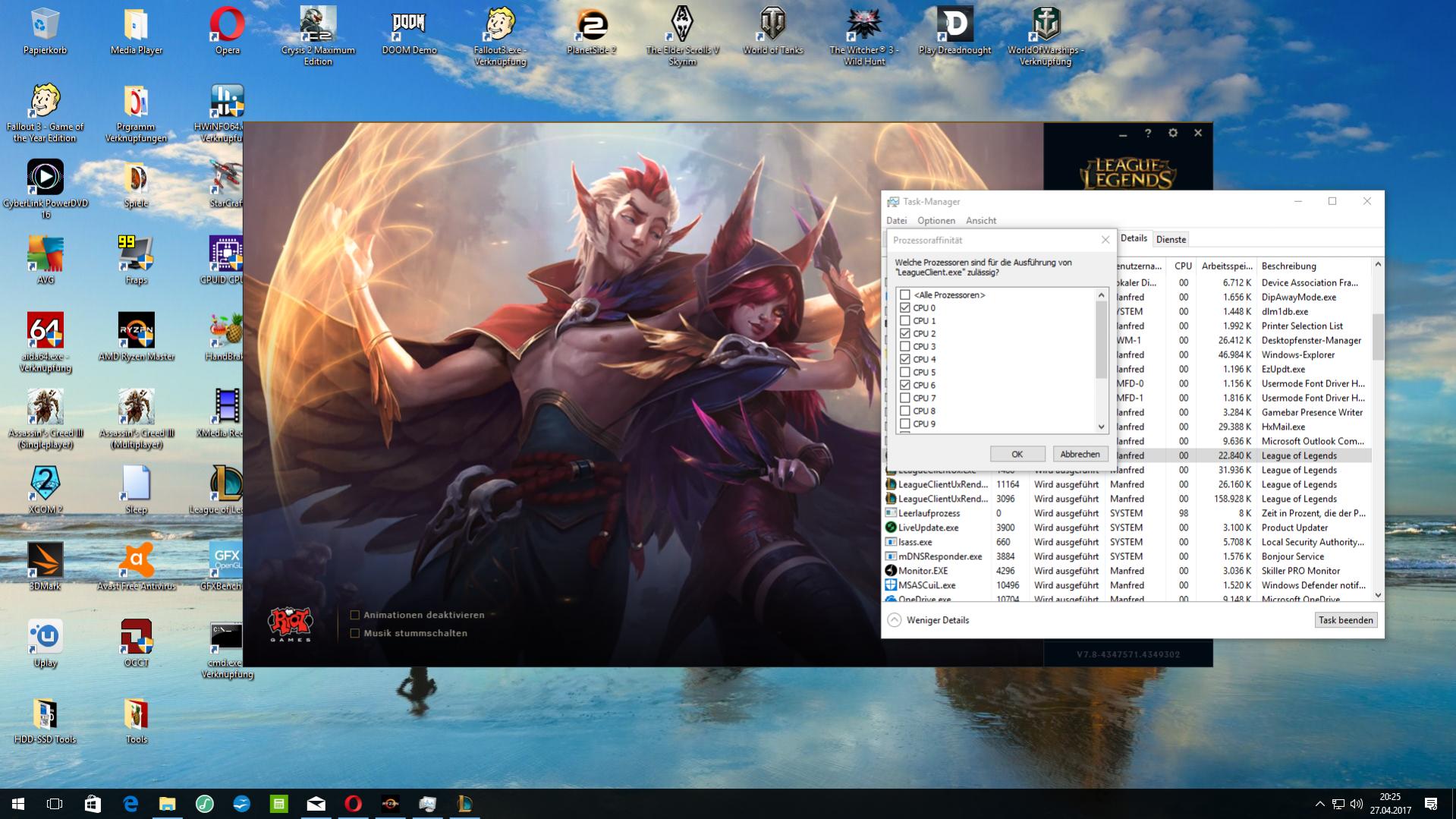
Task: Uncheck the CPU 0 checkbox
Action: [904, 307]
